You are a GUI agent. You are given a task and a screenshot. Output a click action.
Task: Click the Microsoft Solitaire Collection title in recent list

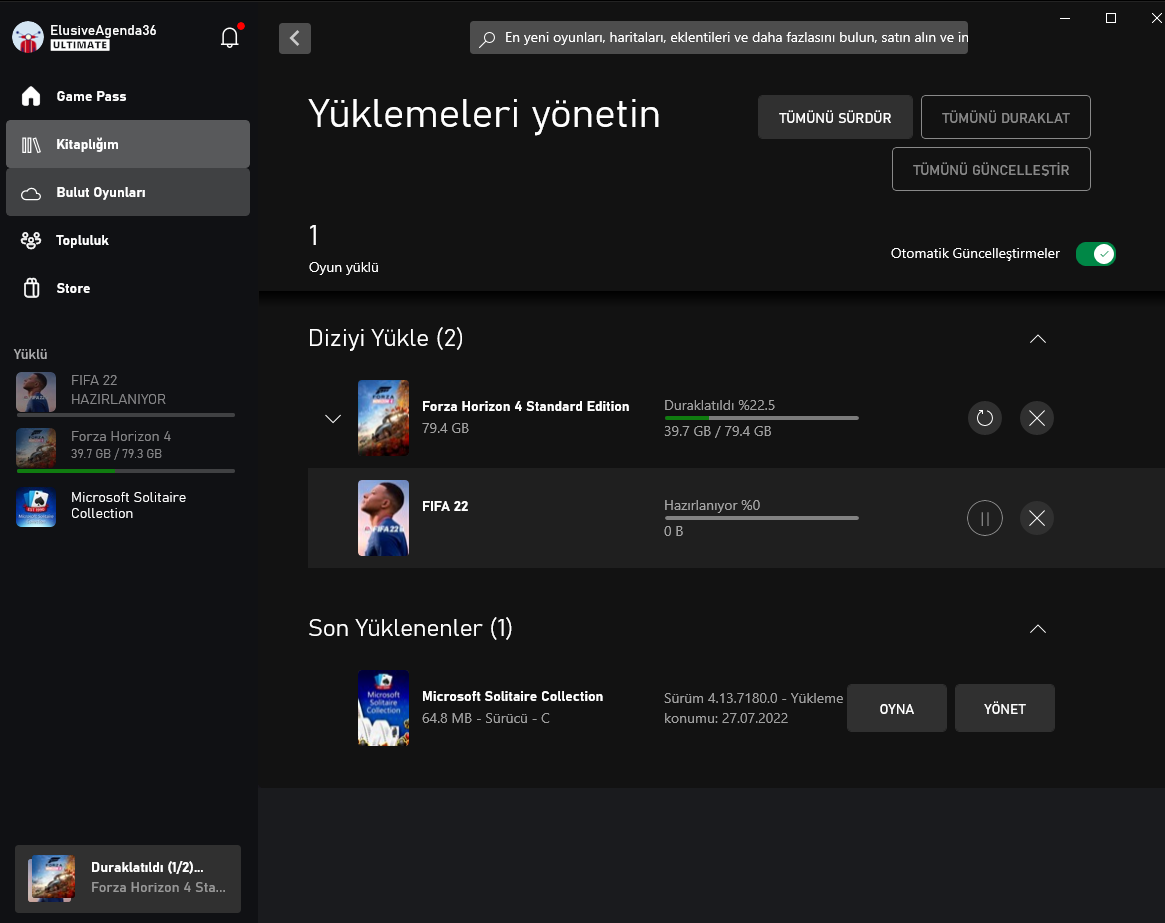tap(513, 696)
